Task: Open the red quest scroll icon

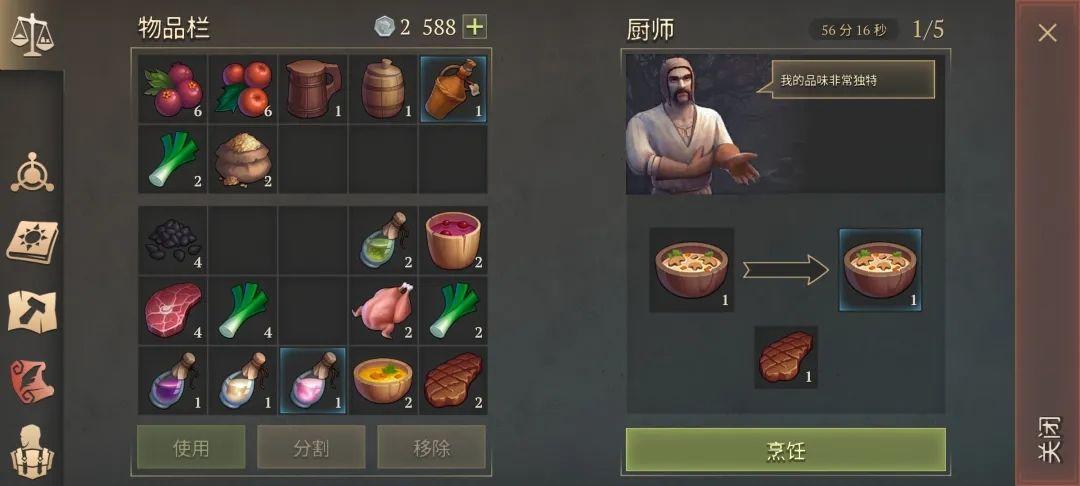Action: [x=32, y=380]
